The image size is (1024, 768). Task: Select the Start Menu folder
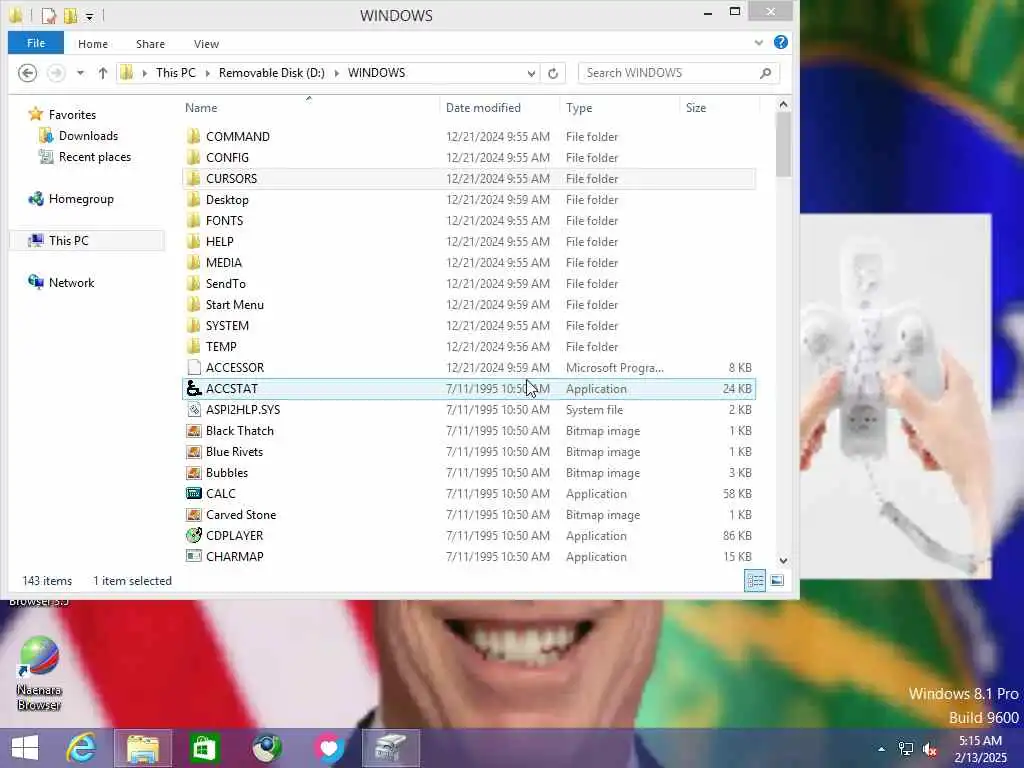tap(469, 304)
